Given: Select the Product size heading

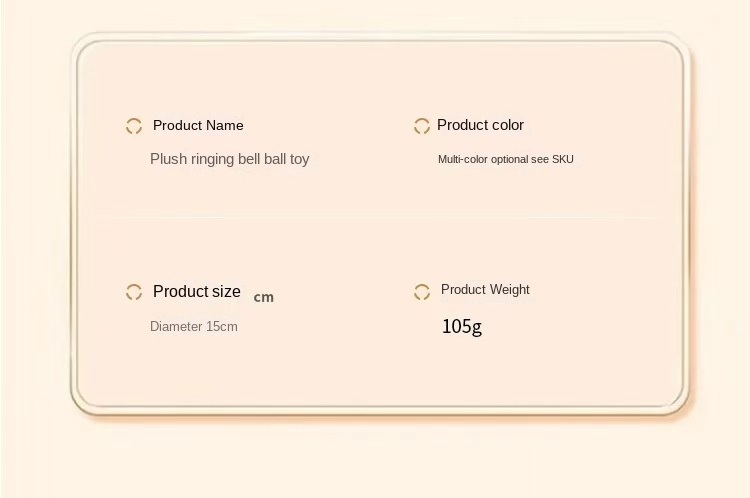Looking at the screenshot, I should pyautogui.click(x=197, y=291).
